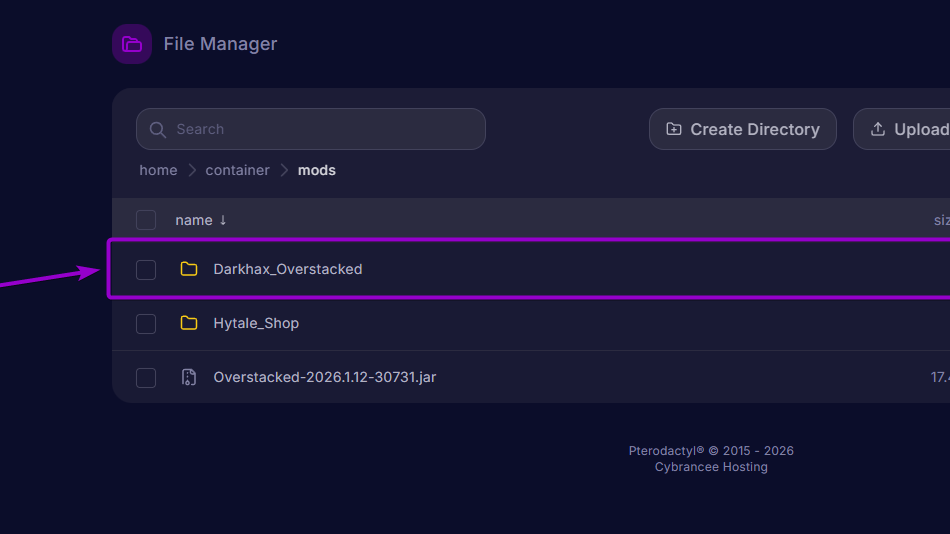Go to home in breadcrumb

[x=158, y=170]
